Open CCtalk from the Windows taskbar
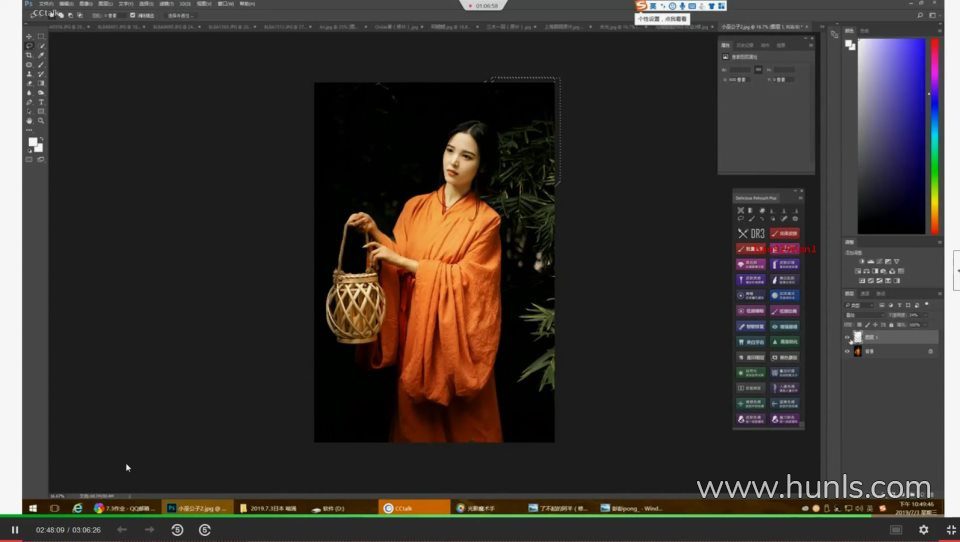This screenshot has width=960, height=542. [404, 508]
